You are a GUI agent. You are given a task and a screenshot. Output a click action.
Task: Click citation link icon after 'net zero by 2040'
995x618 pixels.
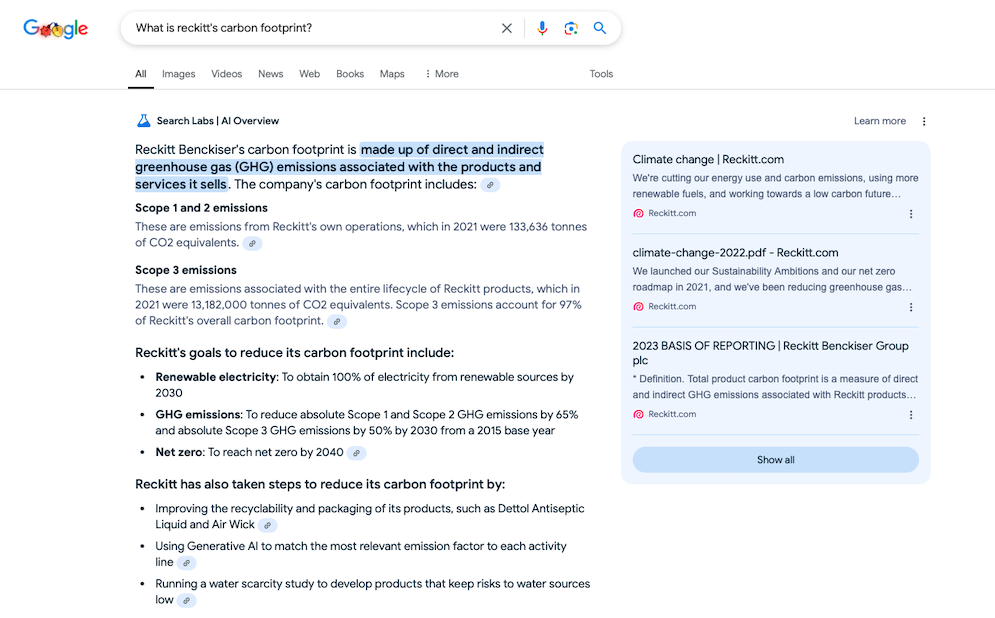tap(357, 453)
